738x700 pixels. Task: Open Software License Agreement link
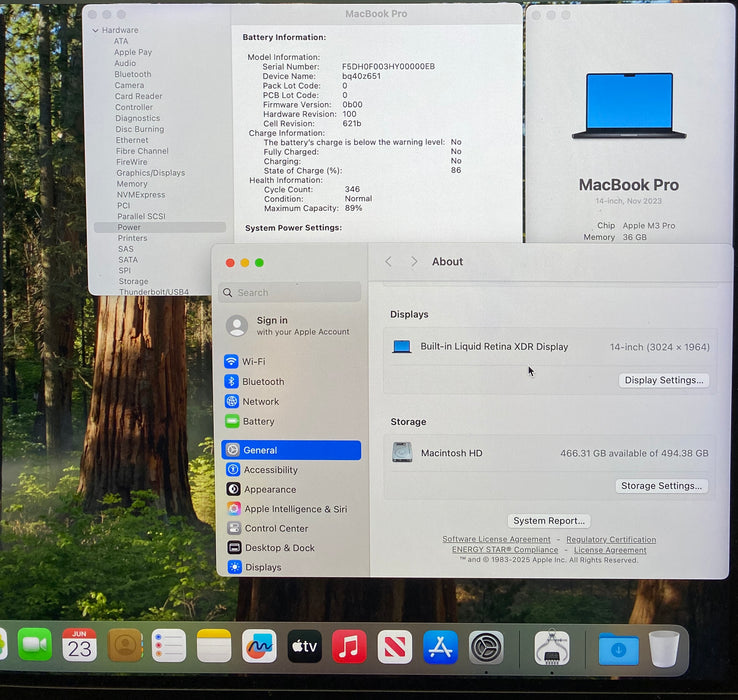click(496, 539)
